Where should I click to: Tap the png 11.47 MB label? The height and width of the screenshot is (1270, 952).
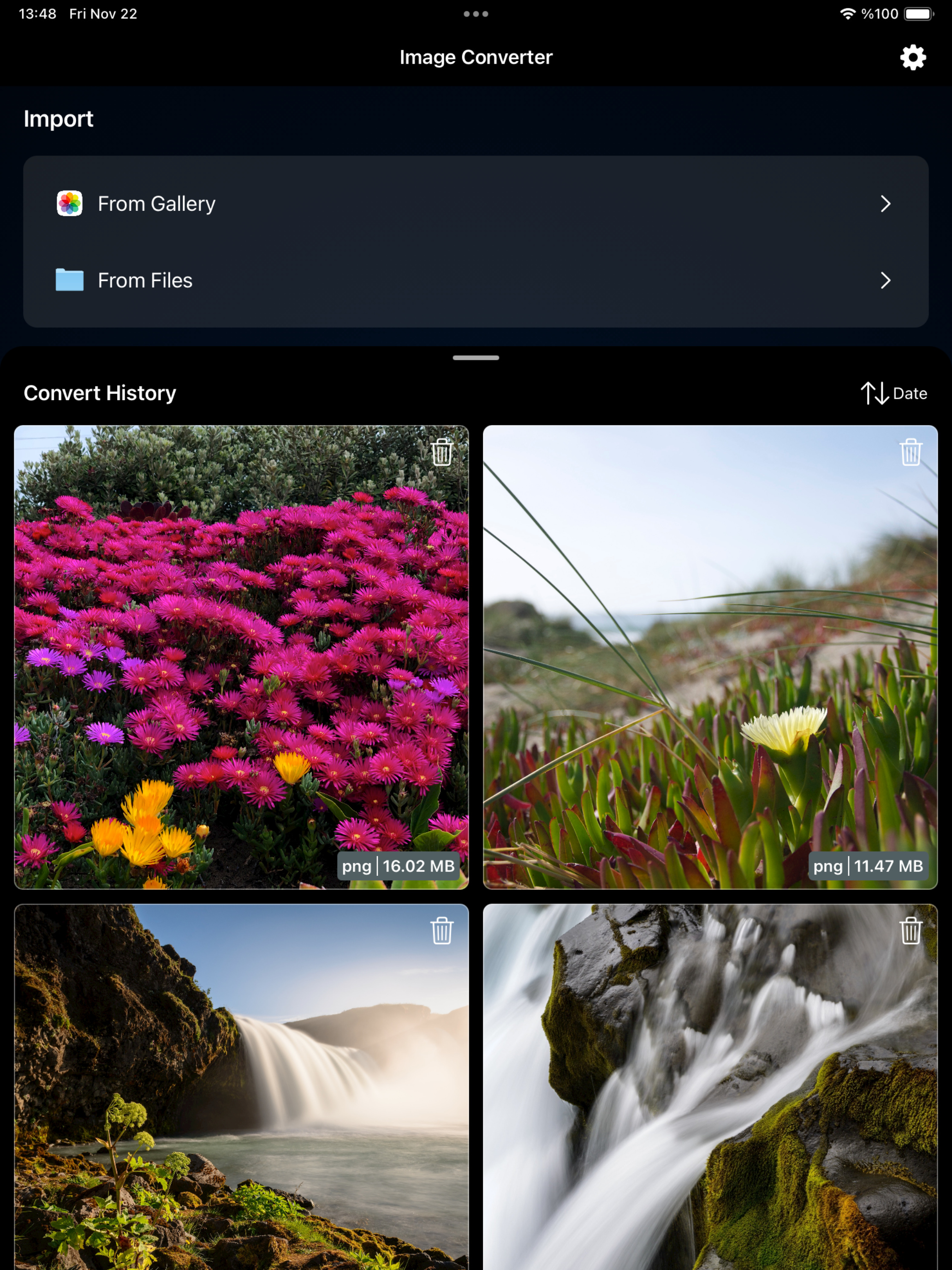tap(868, 866)
